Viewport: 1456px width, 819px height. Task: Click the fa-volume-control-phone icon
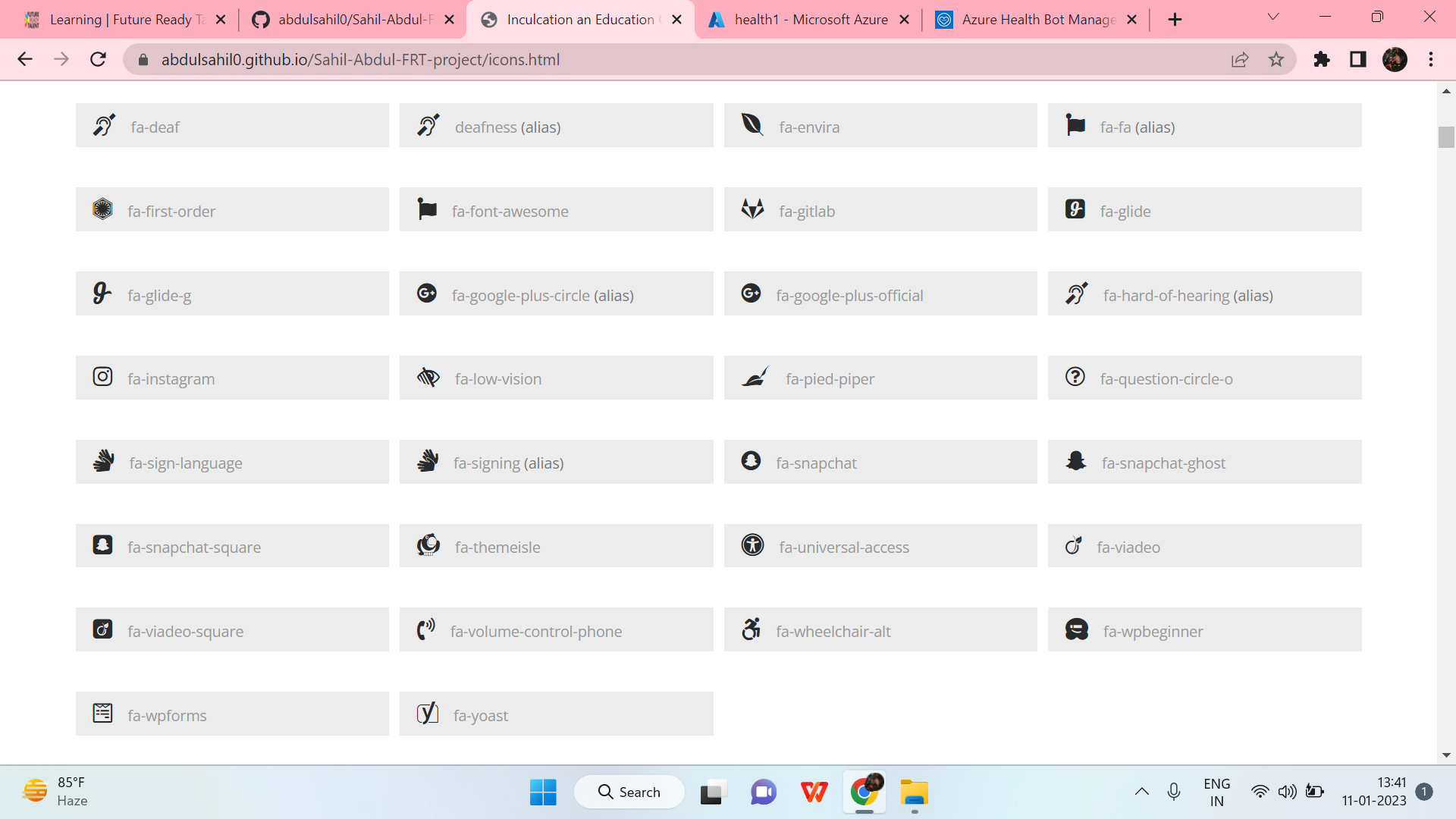[427, 629]
